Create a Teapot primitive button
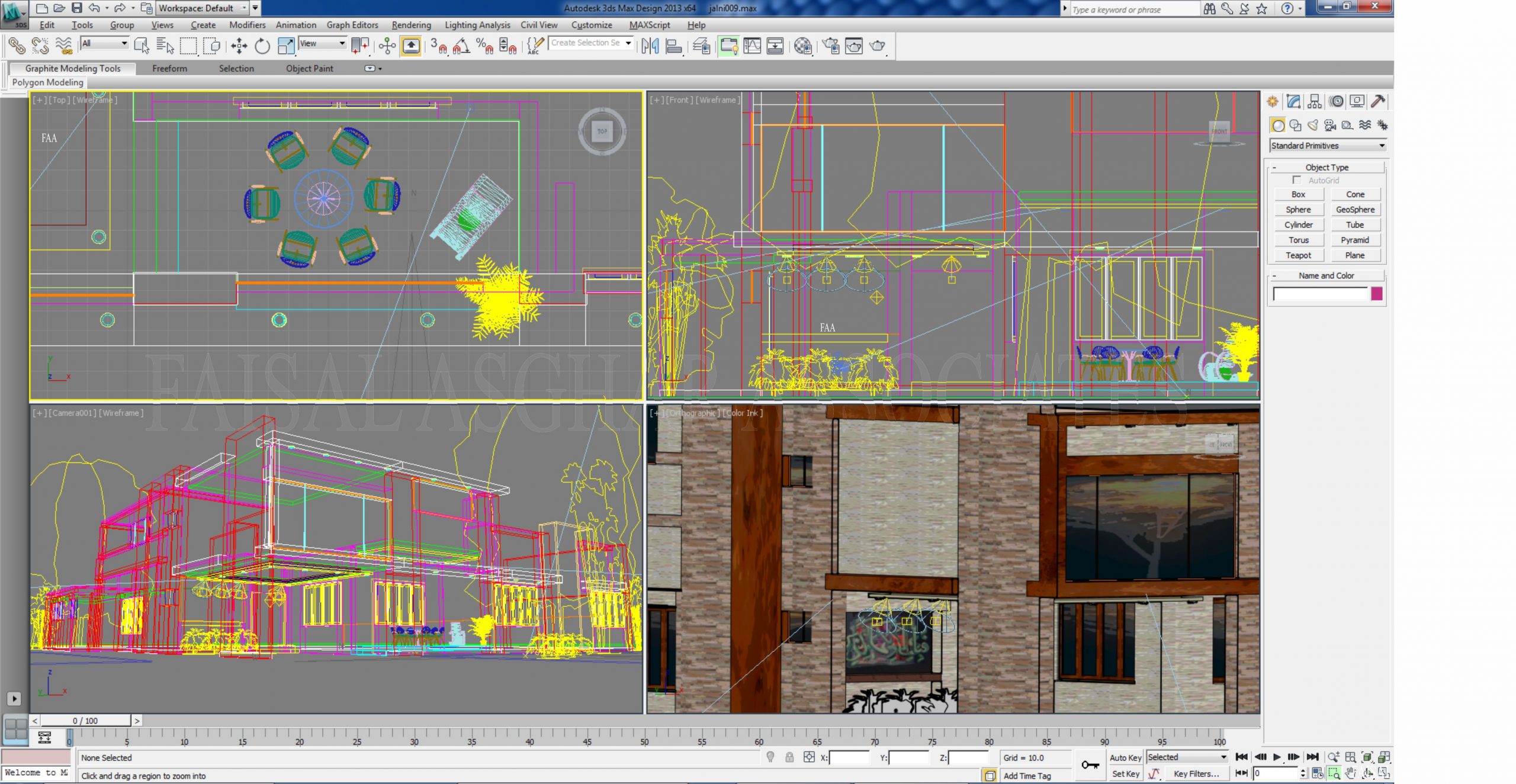Viewport: 1516px width, 784px height. pyautogui.click(x=1298, y=255)
